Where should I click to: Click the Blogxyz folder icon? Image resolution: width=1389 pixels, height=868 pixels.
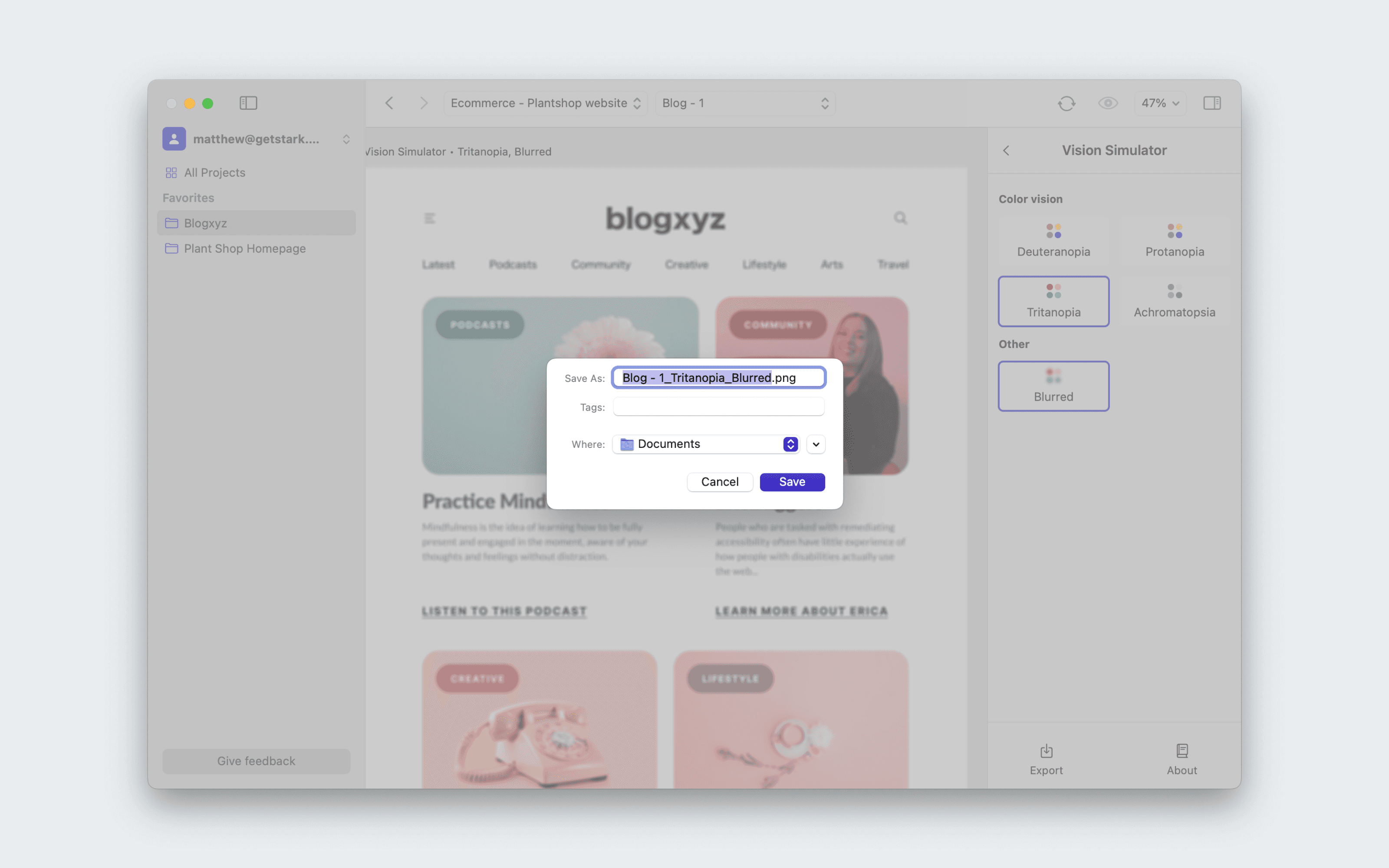[171, 223]
